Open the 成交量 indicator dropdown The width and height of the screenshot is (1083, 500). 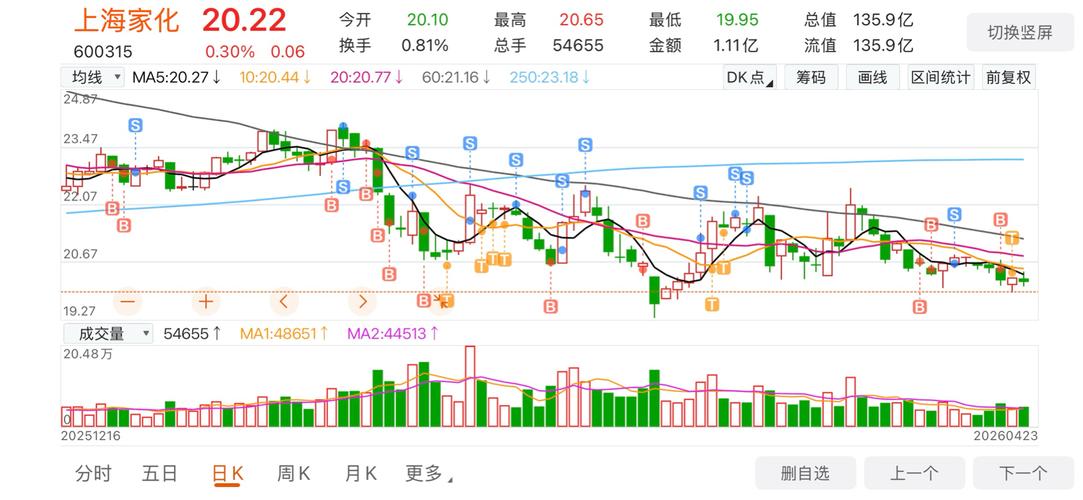click(108, 334)
